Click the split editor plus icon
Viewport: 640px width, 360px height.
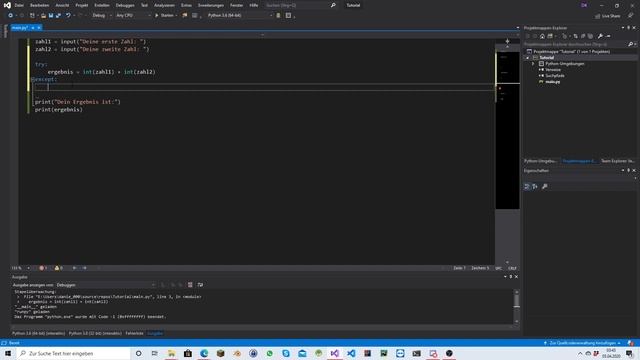click(x=507, y=41)
